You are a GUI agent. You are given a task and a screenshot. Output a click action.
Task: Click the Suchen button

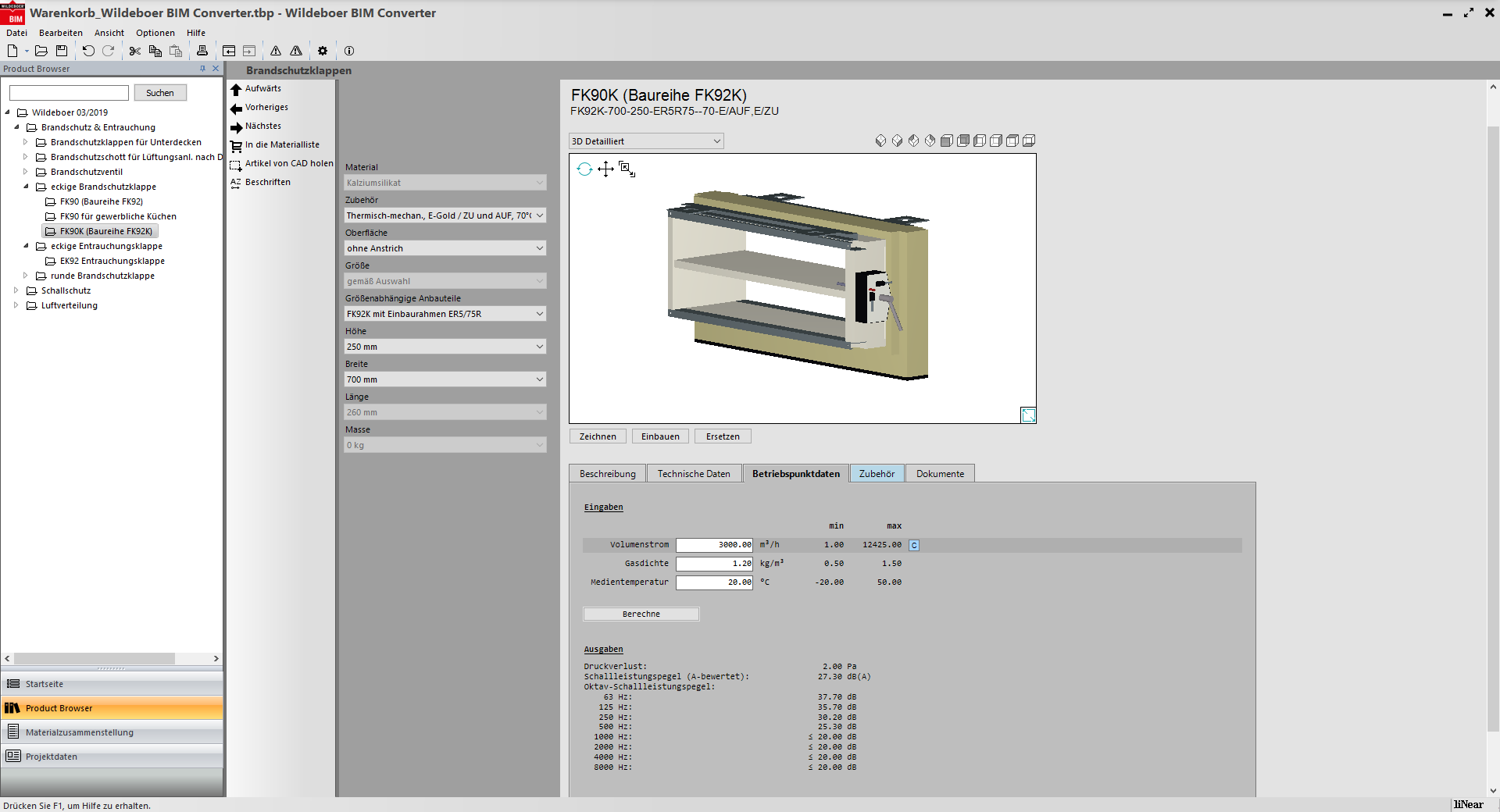point(160,93)
